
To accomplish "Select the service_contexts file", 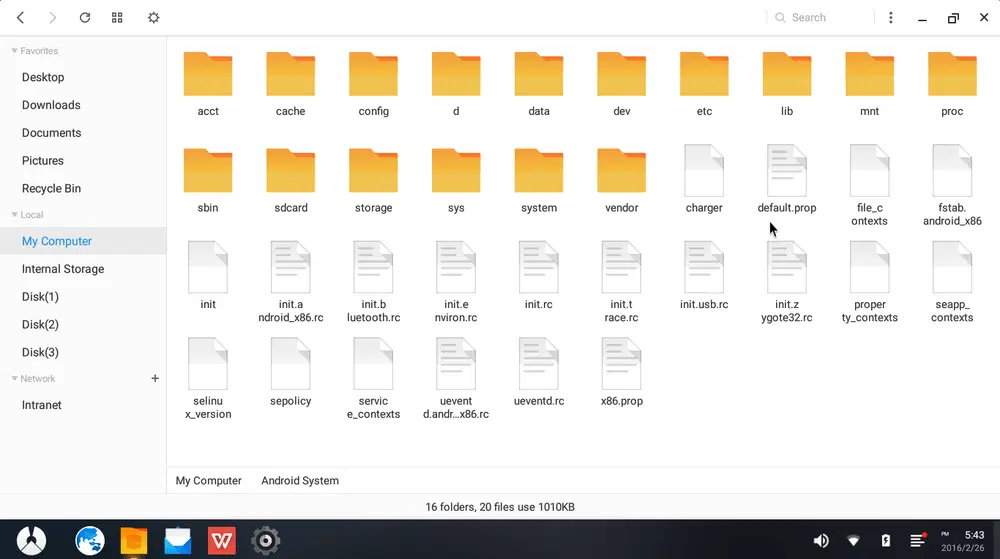I will (374, 380).
